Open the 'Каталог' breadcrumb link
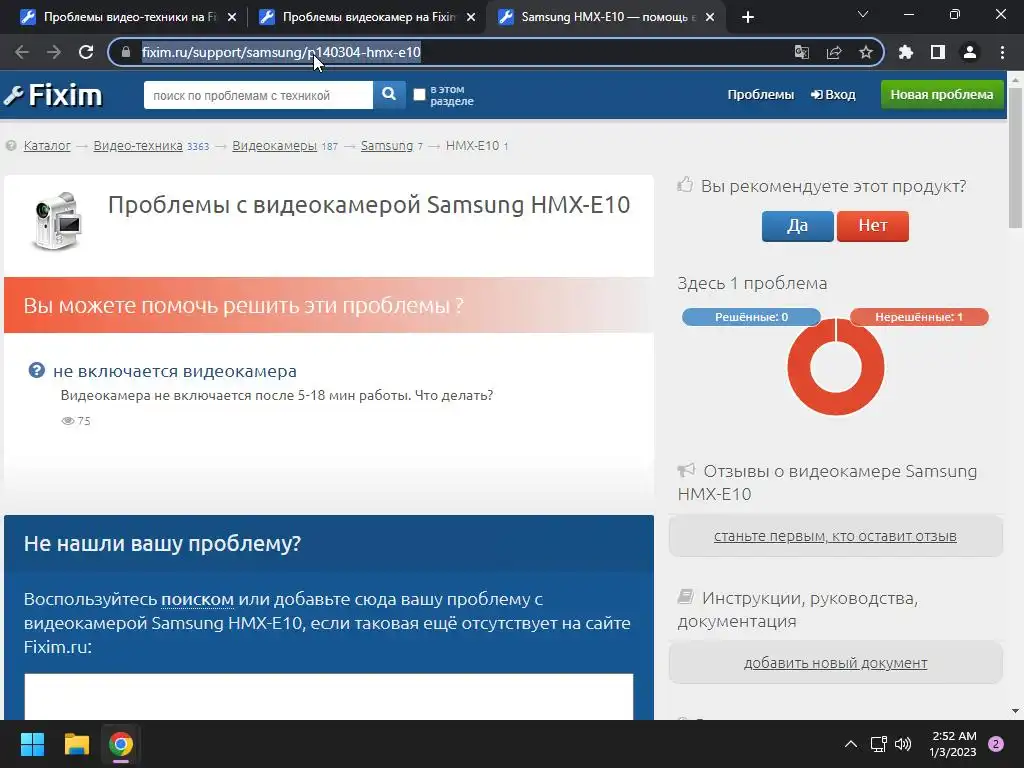This screenshot has width=1024, height=768. [x=47, y=146]
